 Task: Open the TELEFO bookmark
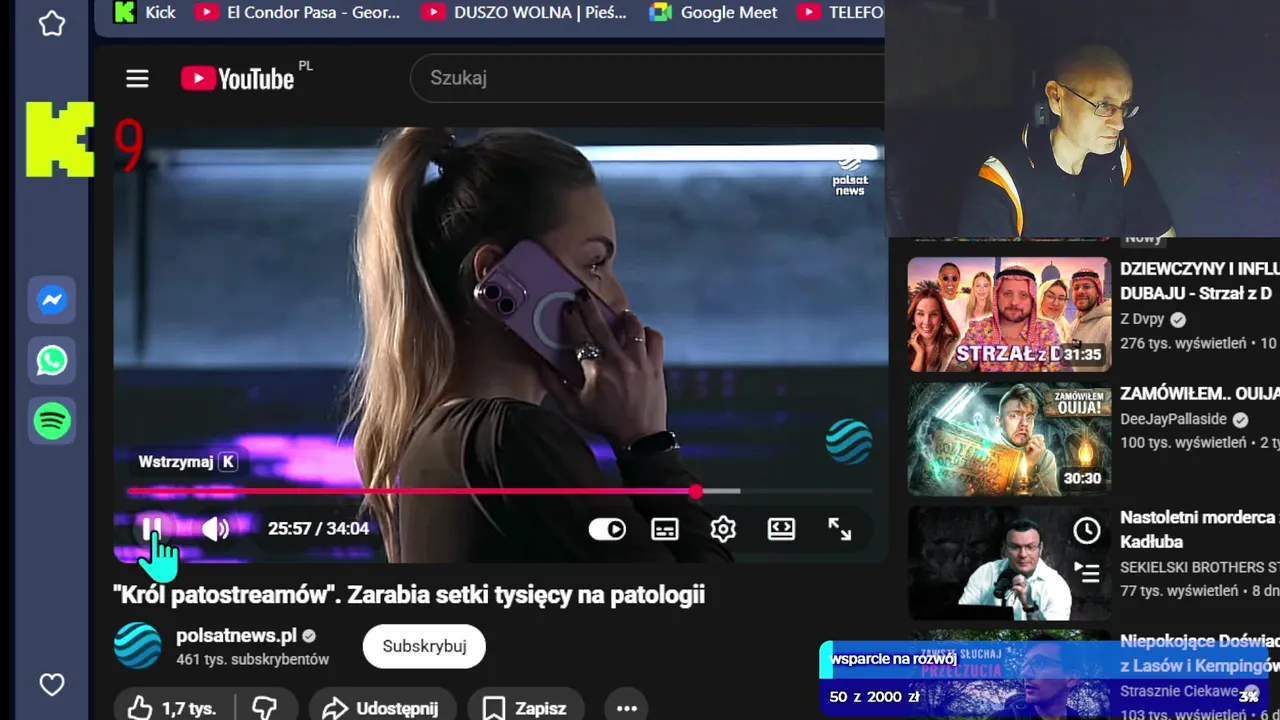tap(840, 12)
